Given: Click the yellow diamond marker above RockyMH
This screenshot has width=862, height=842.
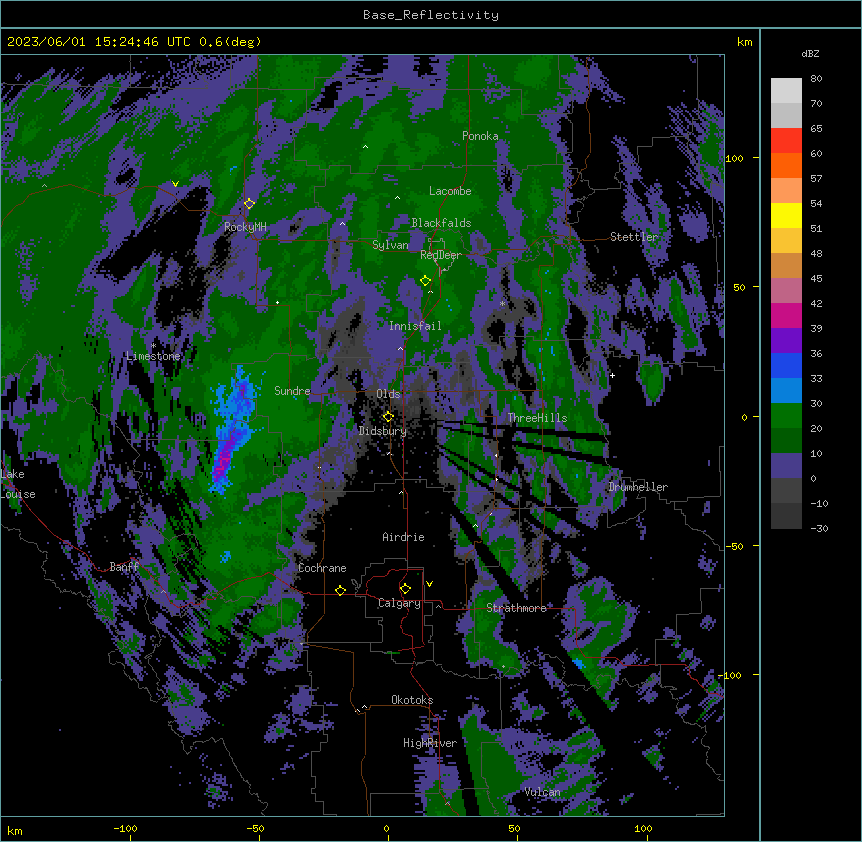Looking at the screenshot, I should tap(250, 203).
